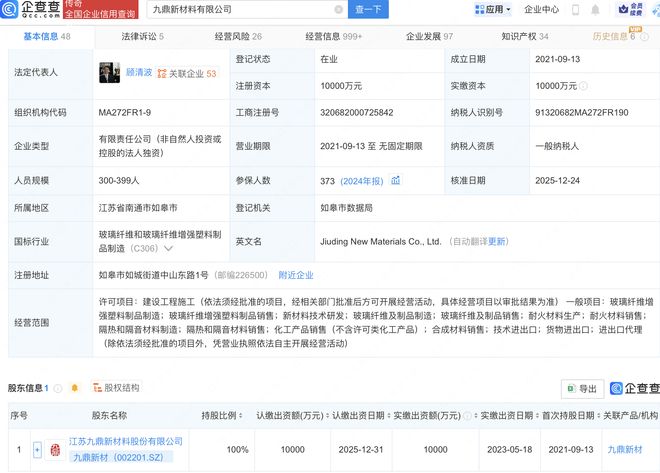Open 附近企业 nearby companies link
This screenshot has width=660, height=473.
tap(295, 275)
